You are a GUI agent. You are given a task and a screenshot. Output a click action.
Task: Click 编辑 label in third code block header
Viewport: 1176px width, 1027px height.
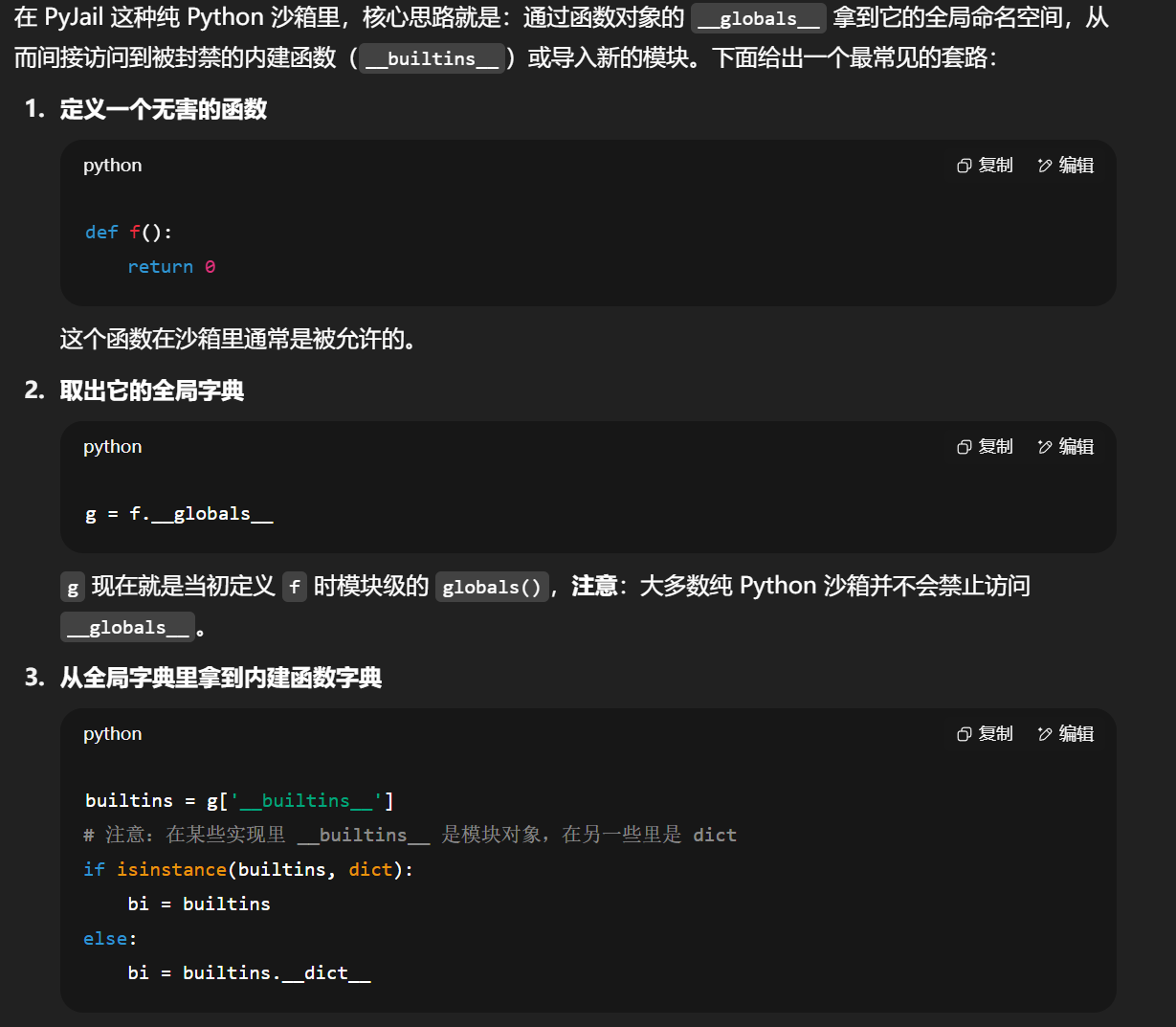[1076, 734]
